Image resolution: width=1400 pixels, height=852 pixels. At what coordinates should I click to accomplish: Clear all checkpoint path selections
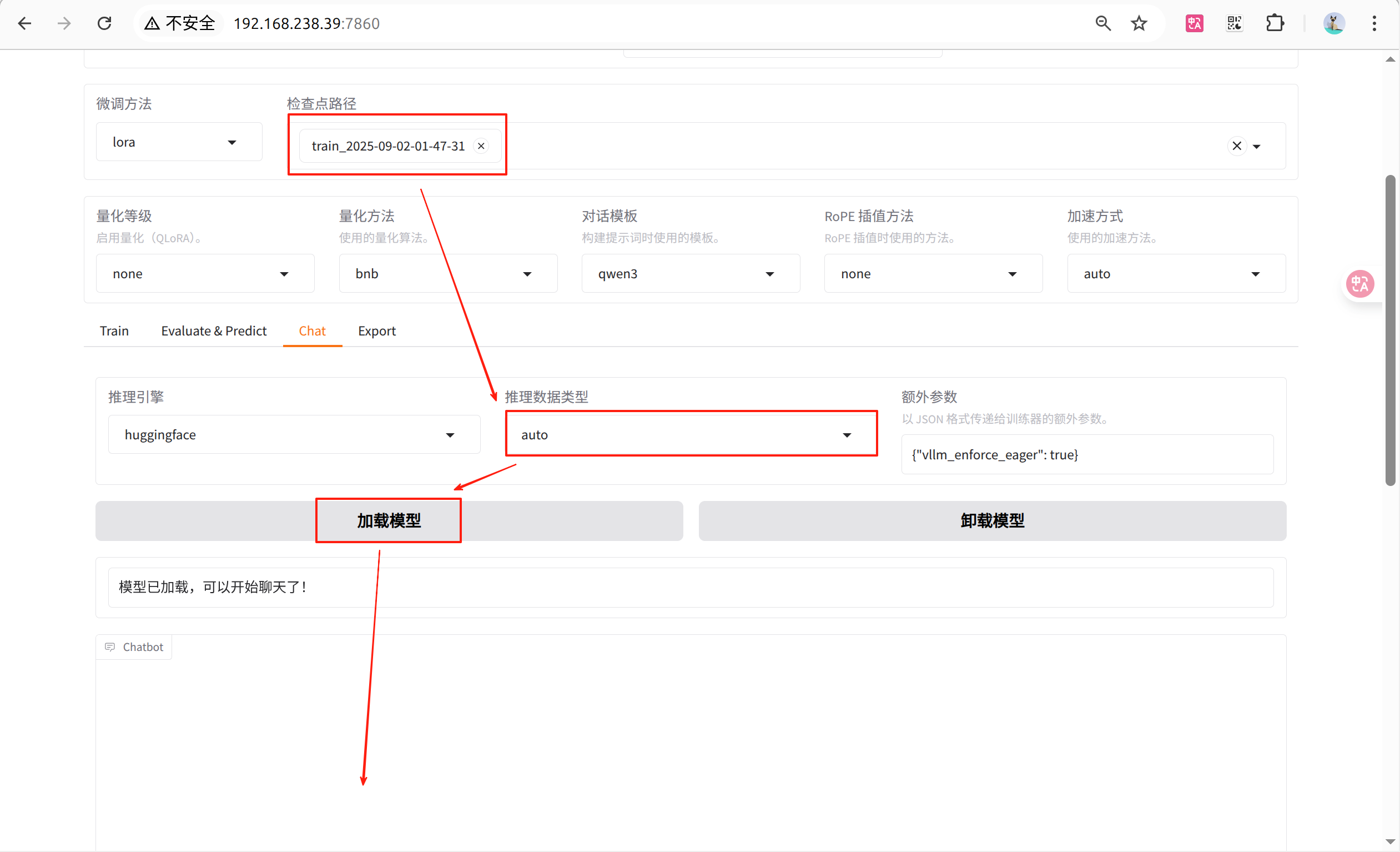(x=1237, y=146)
